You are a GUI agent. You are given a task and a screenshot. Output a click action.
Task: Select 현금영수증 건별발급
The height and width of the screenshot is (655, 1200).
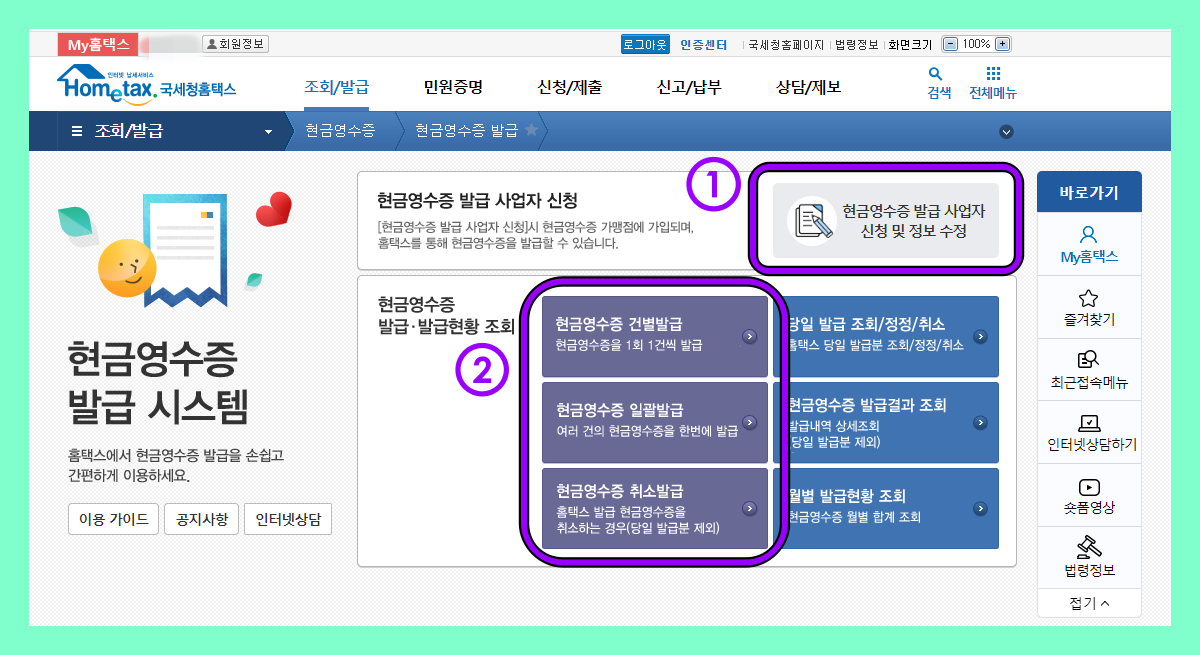pyautogui.click(x=654, y=336)
